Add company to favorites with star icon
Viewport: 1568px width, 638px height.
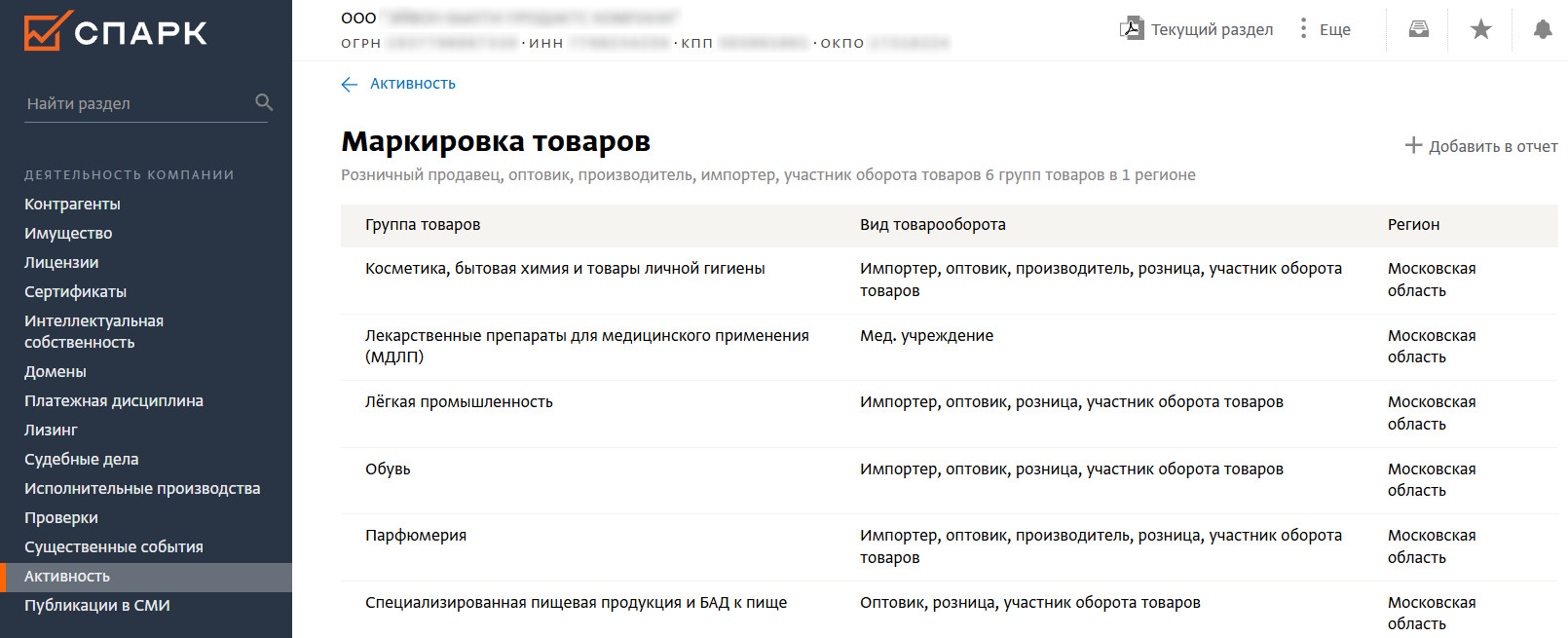click(x=1480, y=29)
